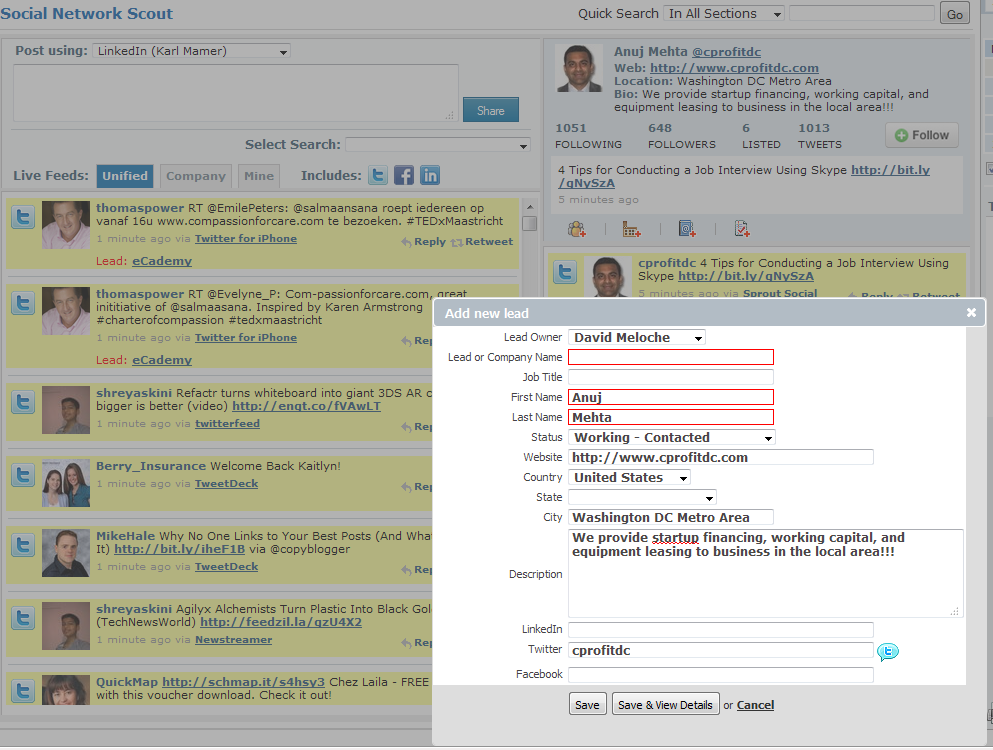Open the Select Search dropdown

438,145
